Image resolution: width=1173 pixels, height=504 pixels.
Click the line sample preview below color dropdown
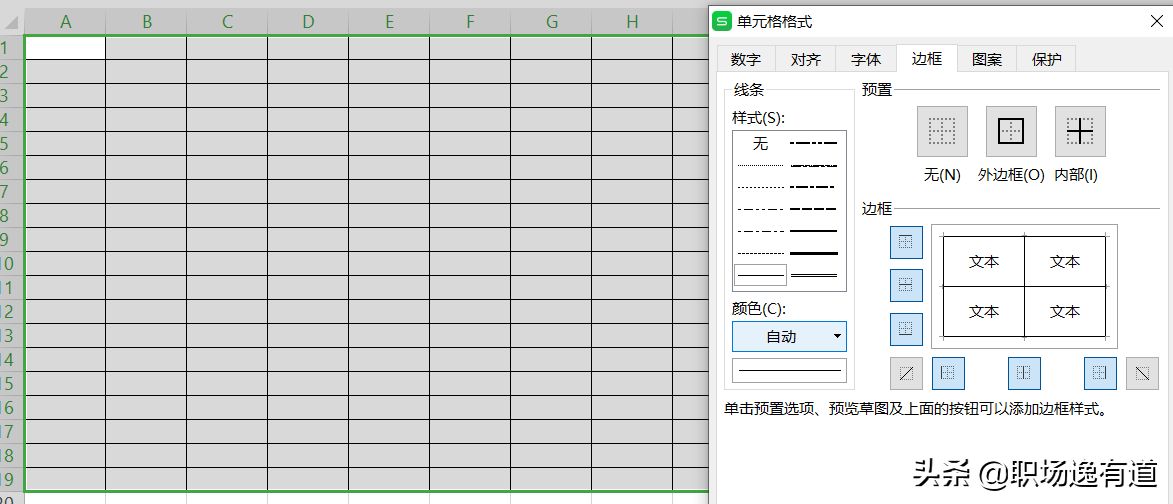[x=789, y=370]
